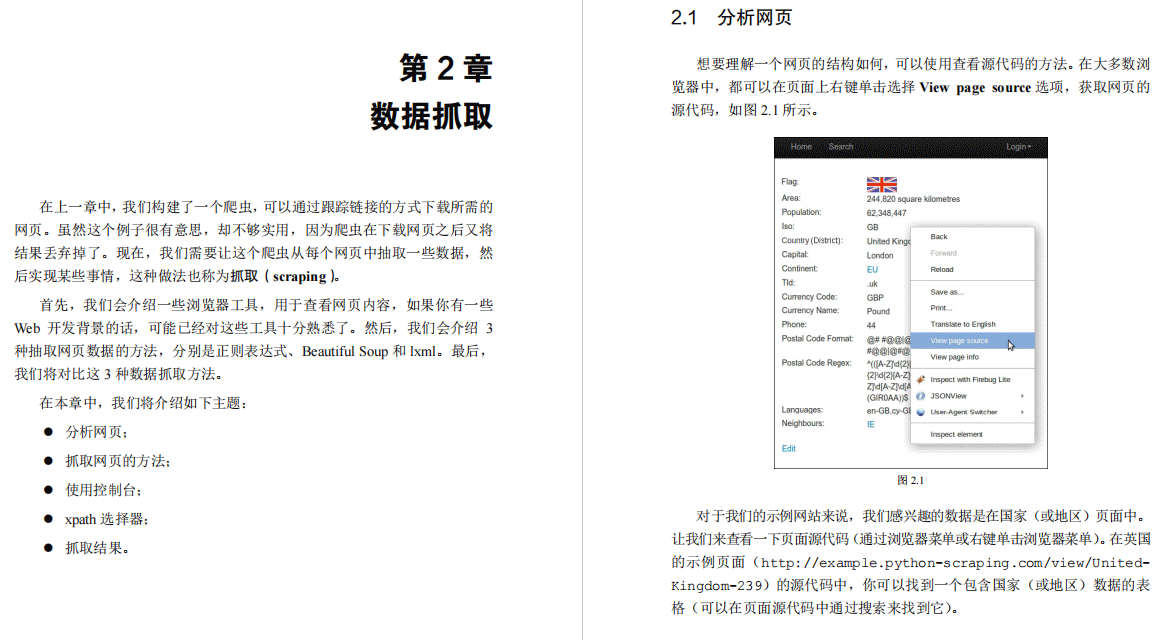Click the bullet item '分析网页;'
Image resolution: width=1176 pixels, height=640 pixels.
[x=97, y=432]
